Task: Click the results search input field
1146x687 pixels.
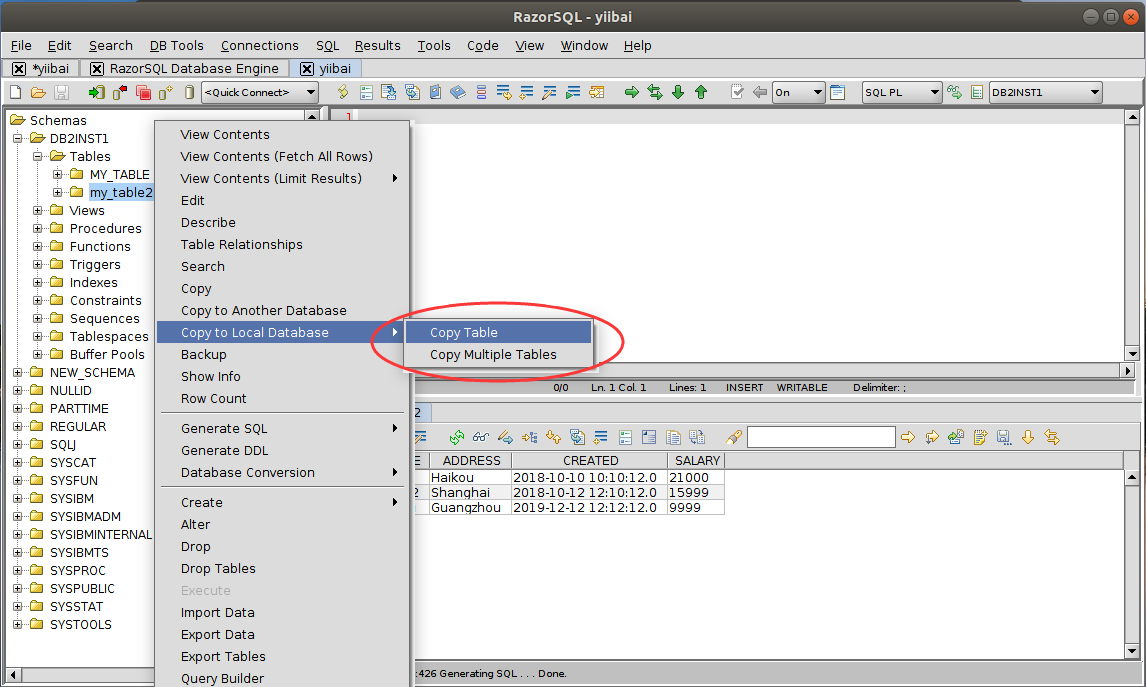Action: [x=820, y=437]
